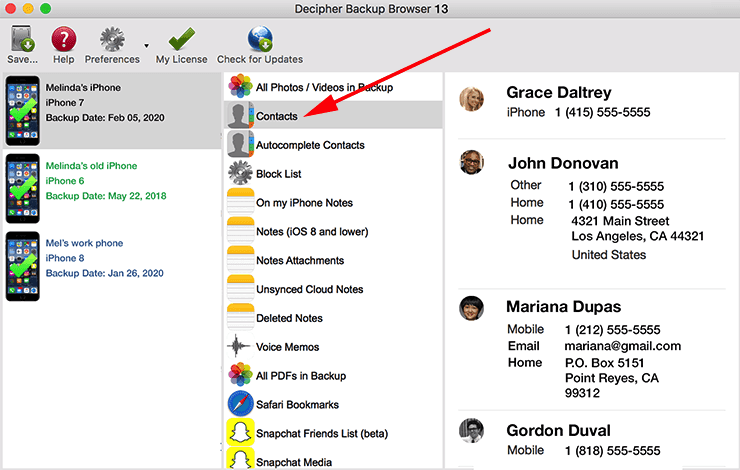Click Gordon Duval's contact photo
740x470 pixels.
(471, 430)
